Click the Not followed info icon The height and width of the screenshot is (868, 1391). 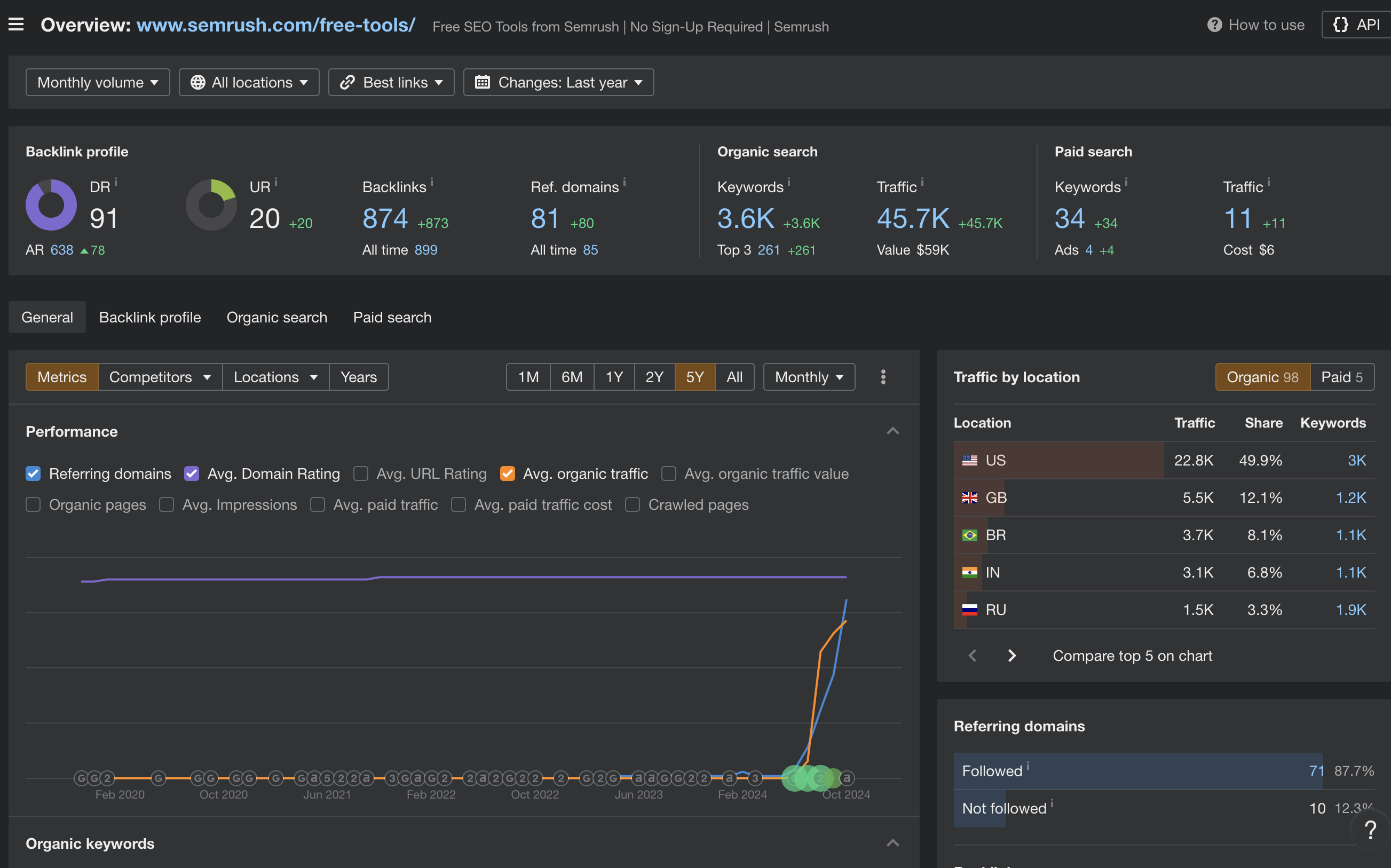[x=1052, y=803]
